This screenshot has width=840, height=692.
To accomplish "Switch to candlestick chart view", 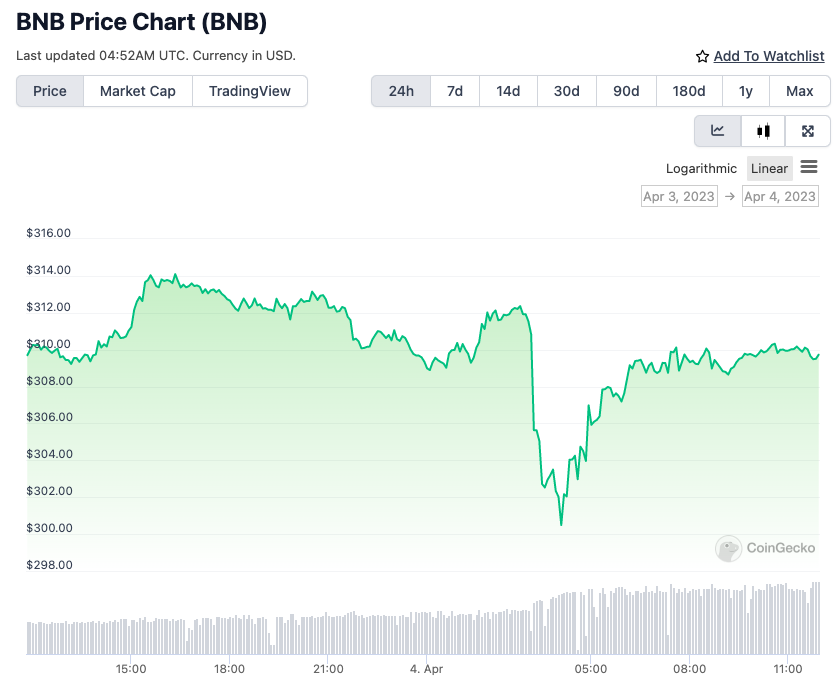I will coord(764,131).
